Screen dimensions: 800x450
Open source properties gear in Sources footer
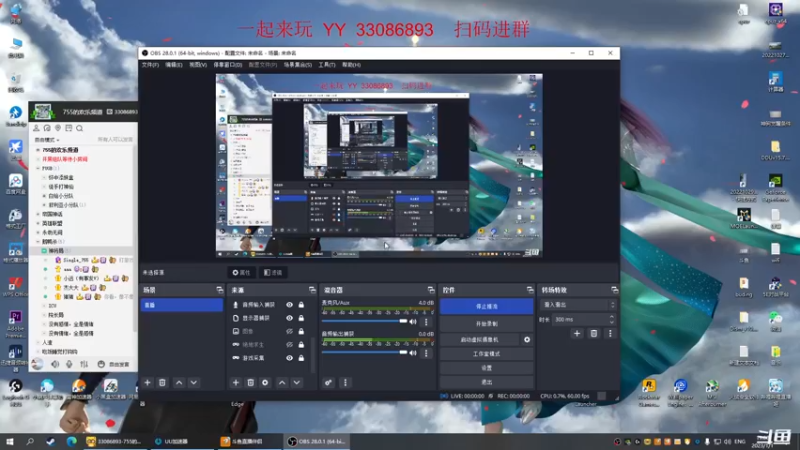click(x=265, y=383)
